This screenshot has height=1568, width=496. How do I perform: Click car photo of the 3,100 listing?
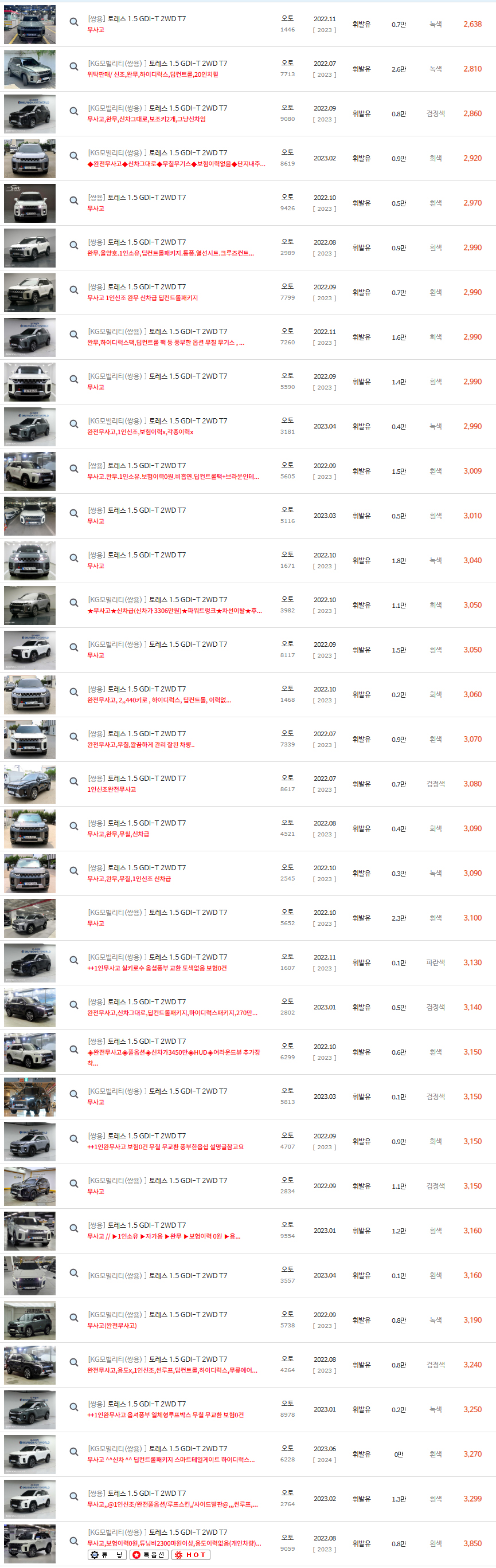click(30, 918)
